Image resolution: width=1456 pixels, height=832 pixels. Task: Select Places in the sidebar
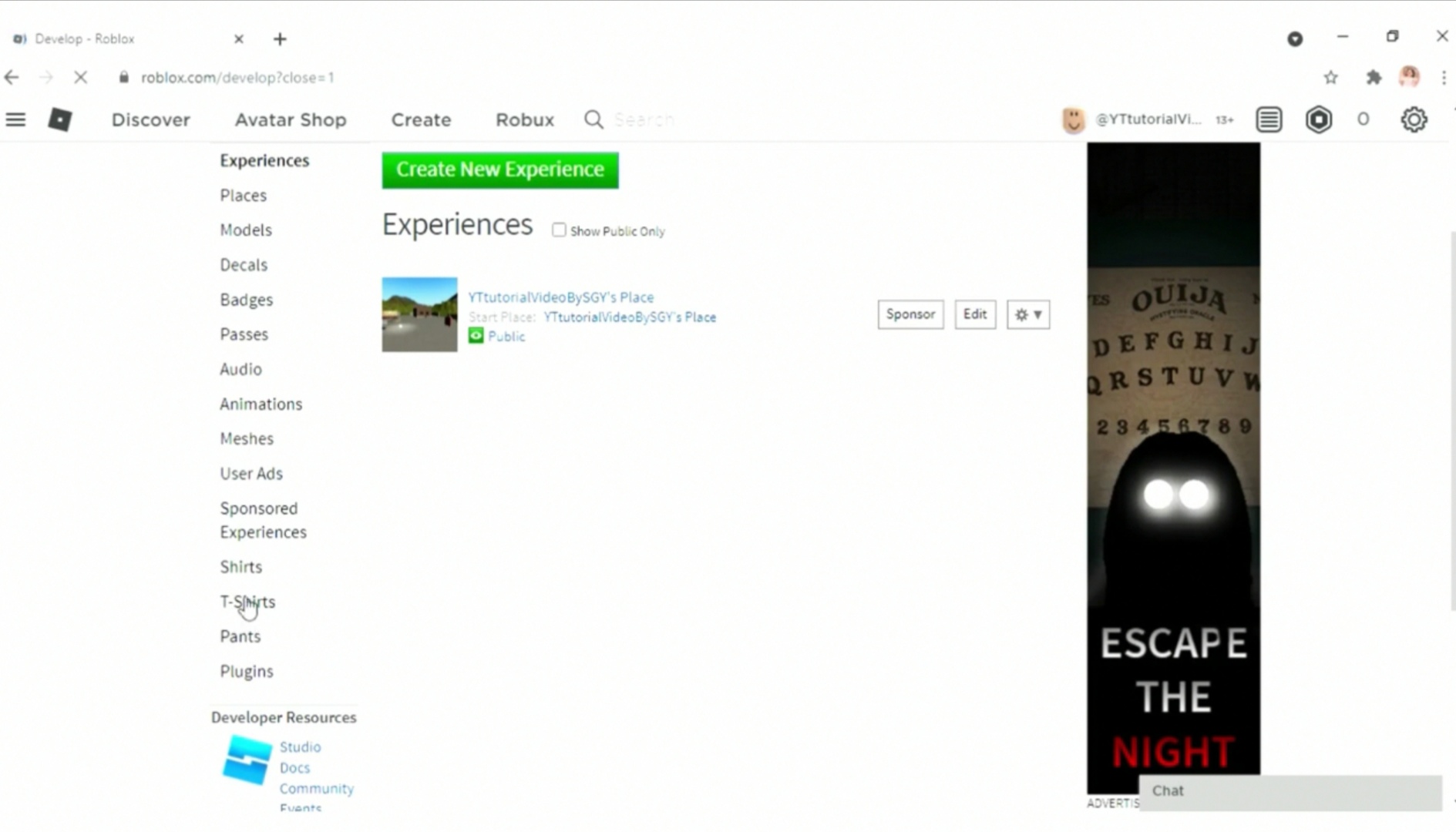click(244, 196)
